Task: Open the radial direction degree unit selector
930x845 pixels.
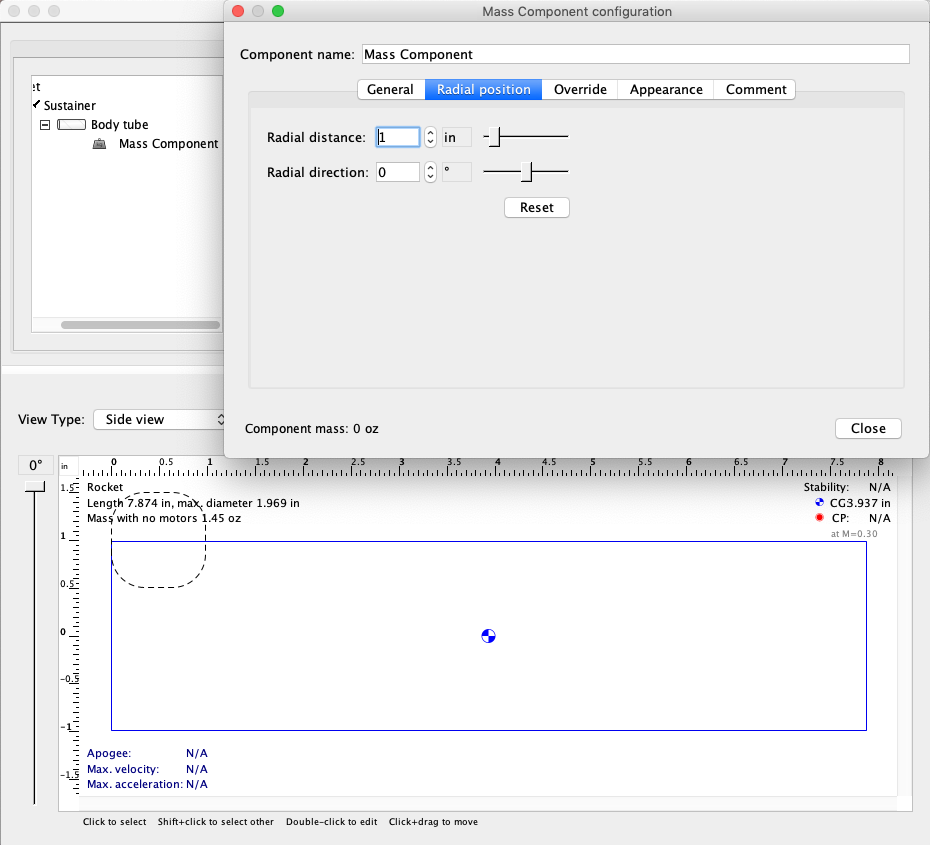Action: 456,171
